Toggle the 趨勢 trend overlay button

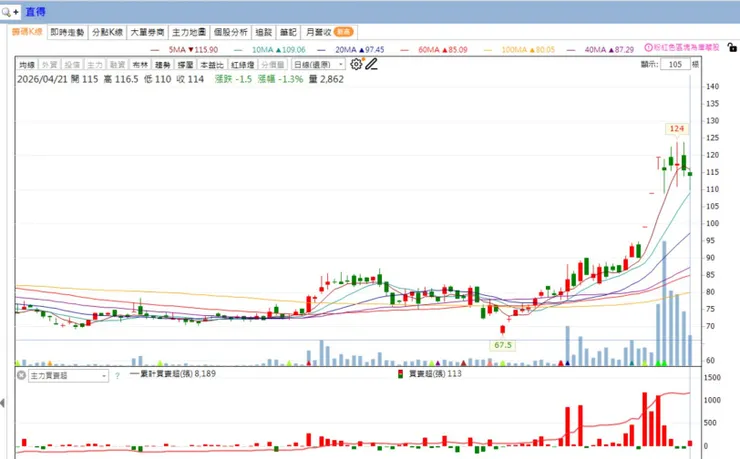coord(163,65)
